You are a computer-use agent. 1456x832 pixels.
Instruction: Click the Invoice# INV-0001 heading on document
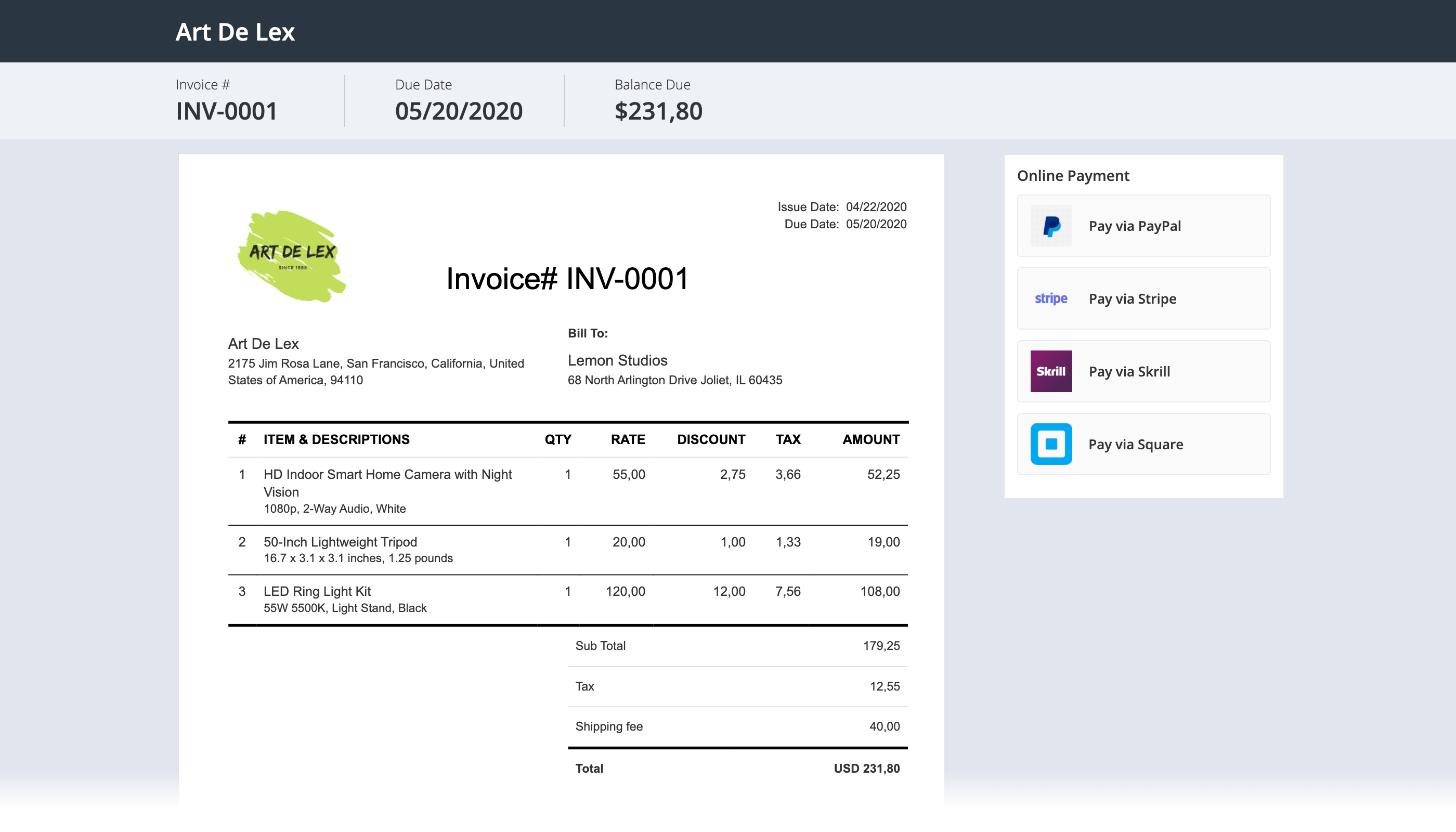click(567, 279)
